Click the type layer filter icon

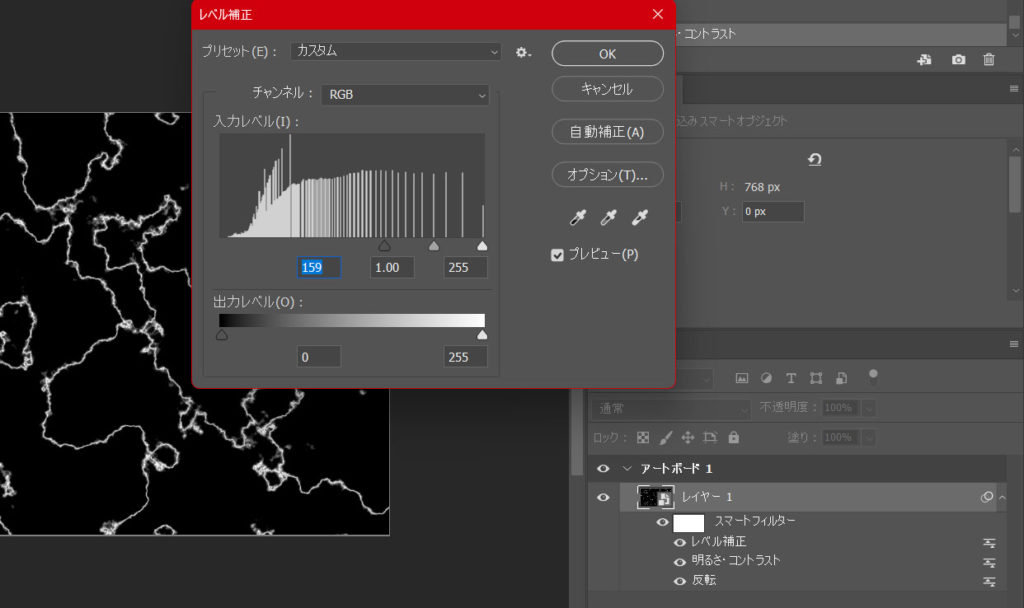pyautogui.click(x=791, y=378)
